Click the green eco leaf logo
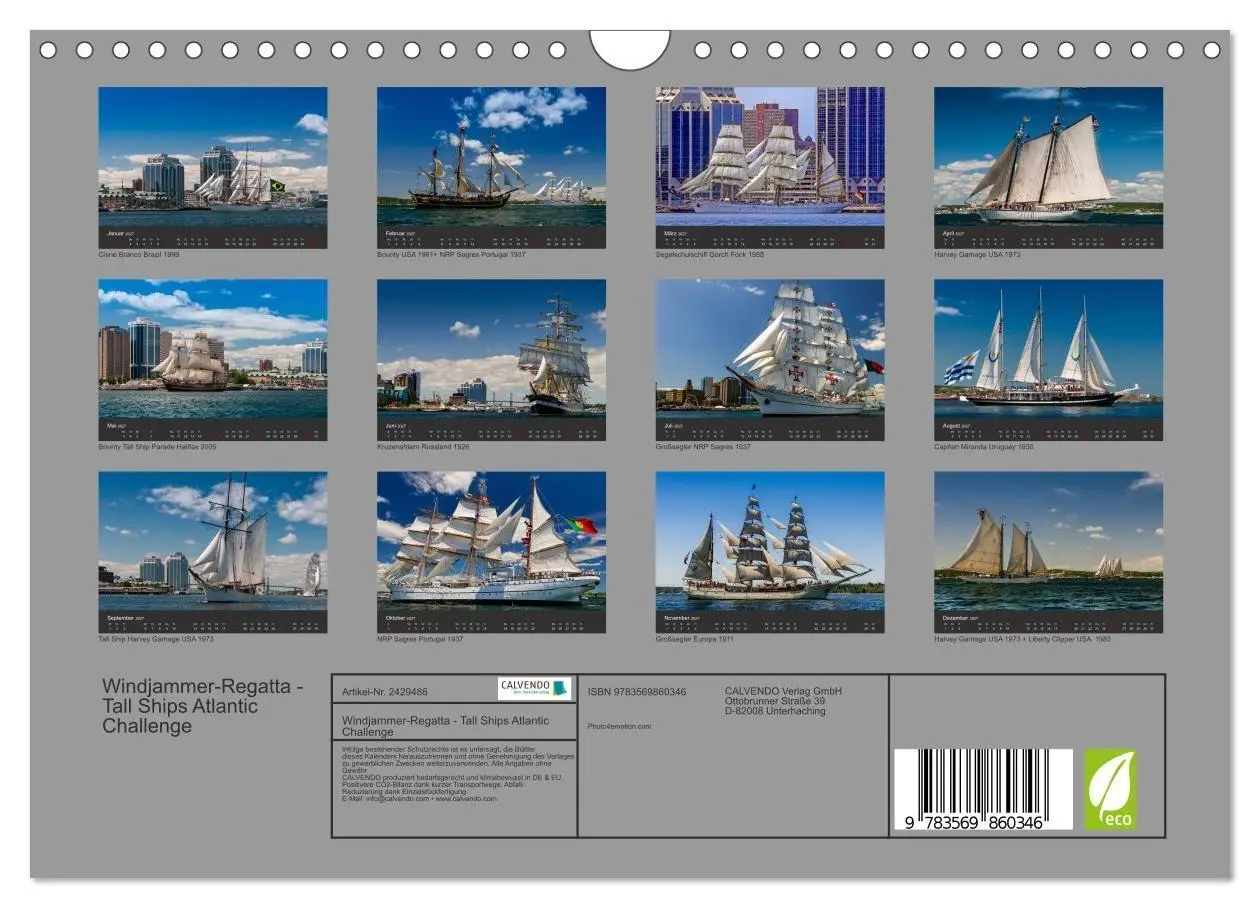1260x908 pixels. [x=1111, y=790]
